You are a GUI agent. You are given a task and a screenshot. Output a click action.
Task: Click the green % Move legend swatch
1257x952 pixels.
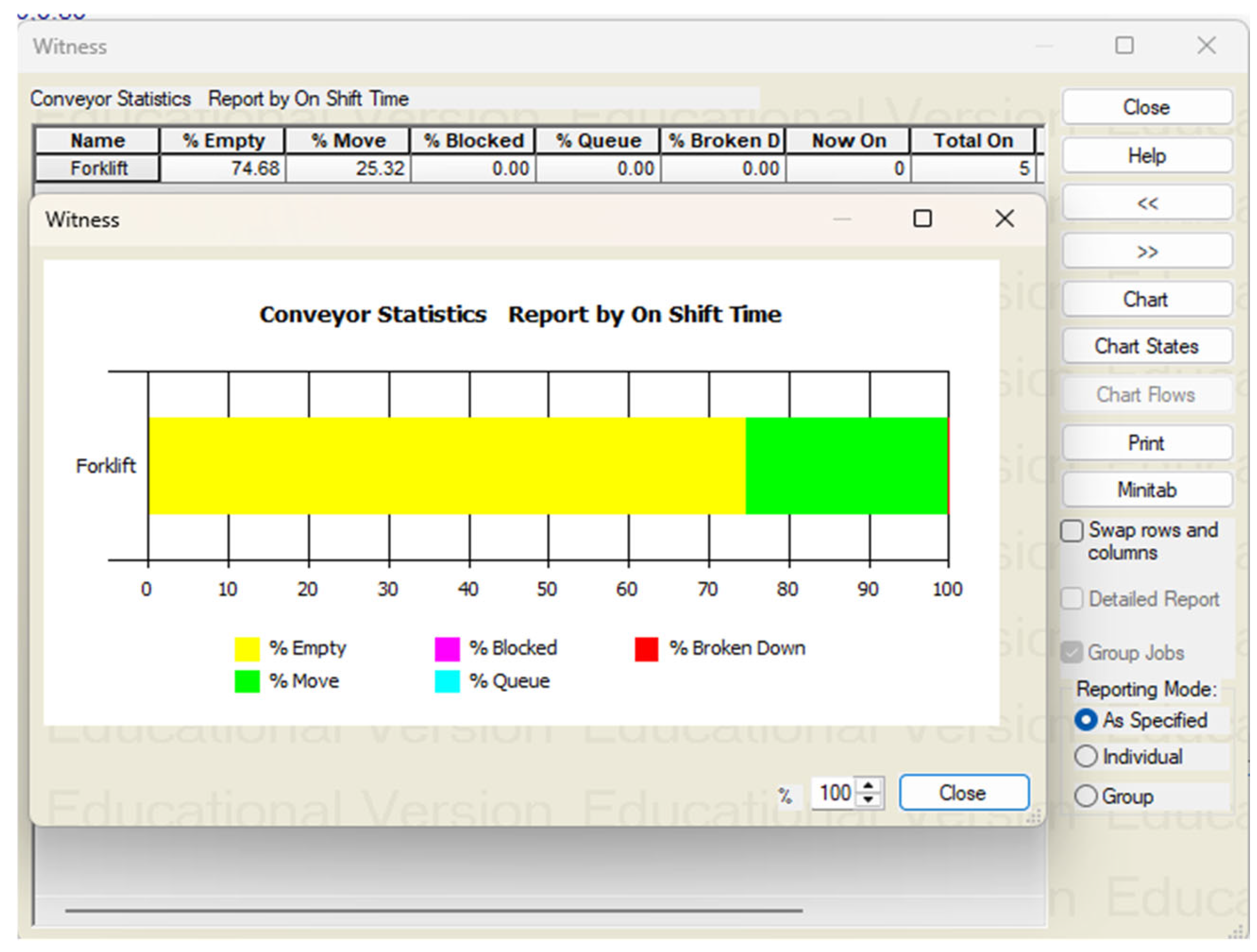(x=247, y=682)
